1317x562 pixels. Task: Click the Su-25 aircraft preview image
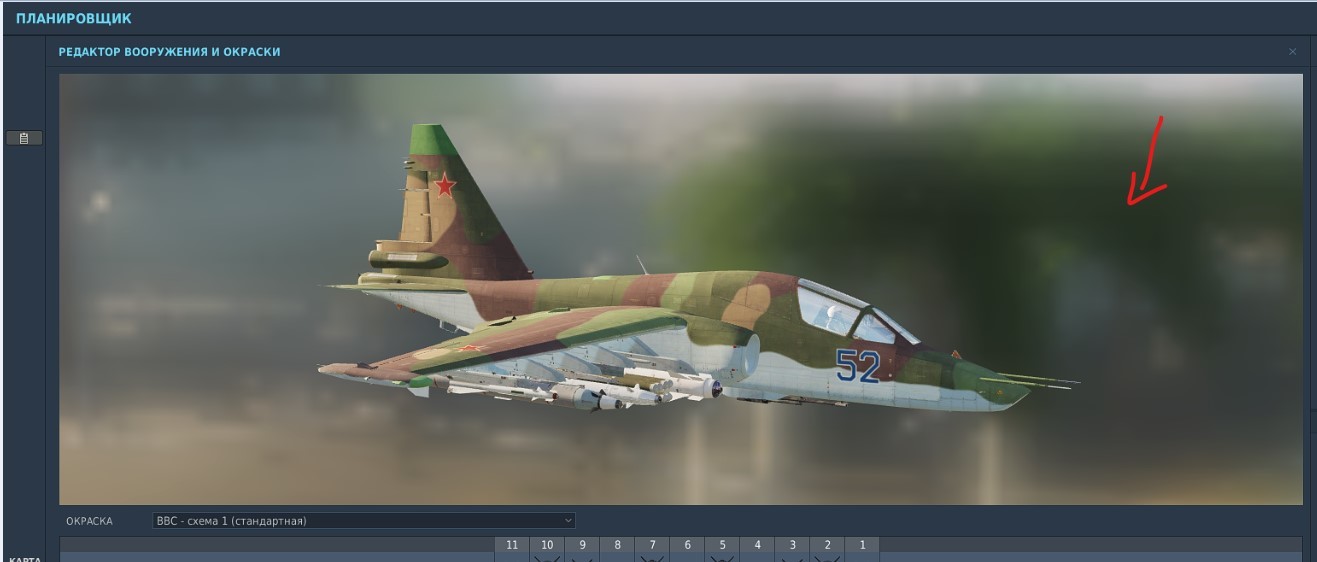coord(681,289)
